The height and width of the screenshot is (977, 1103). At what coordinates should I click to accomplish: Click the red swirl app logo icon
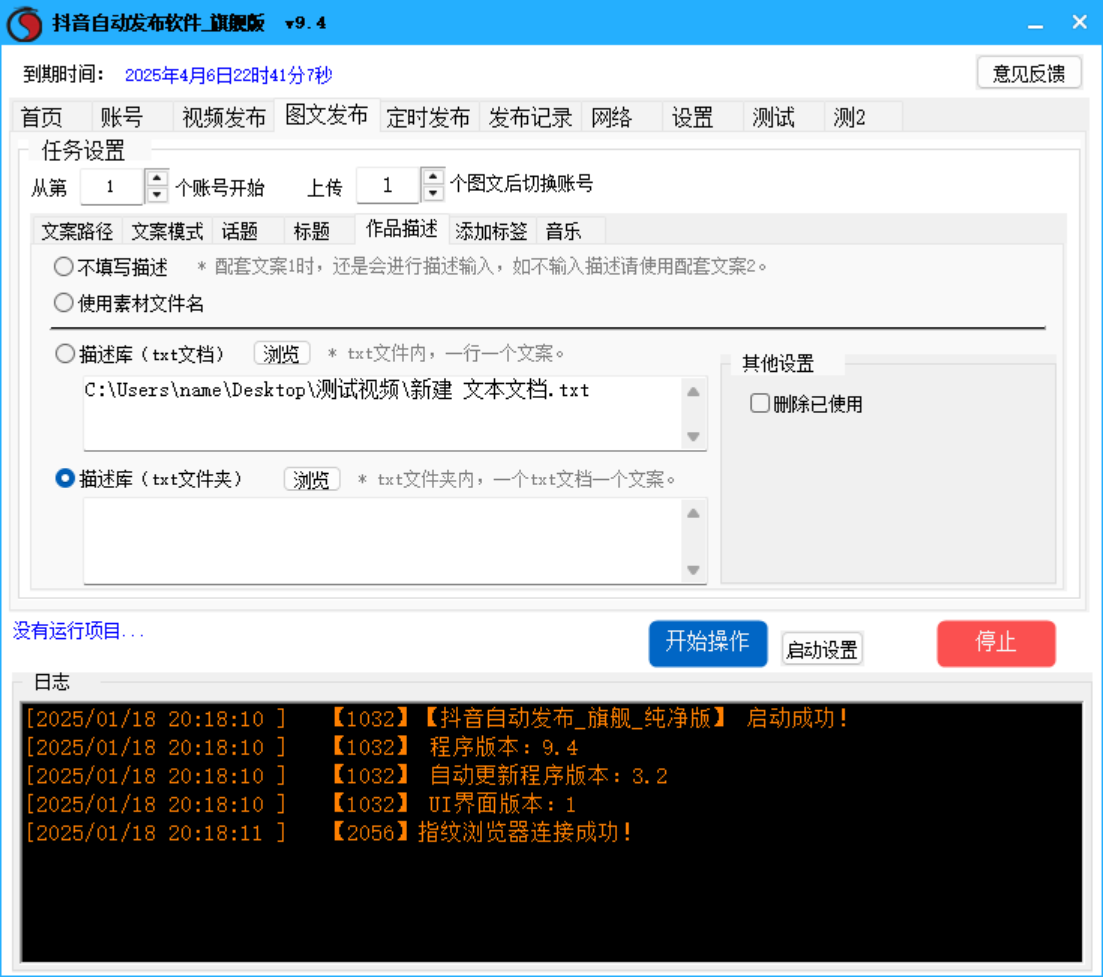coord(25,23)
